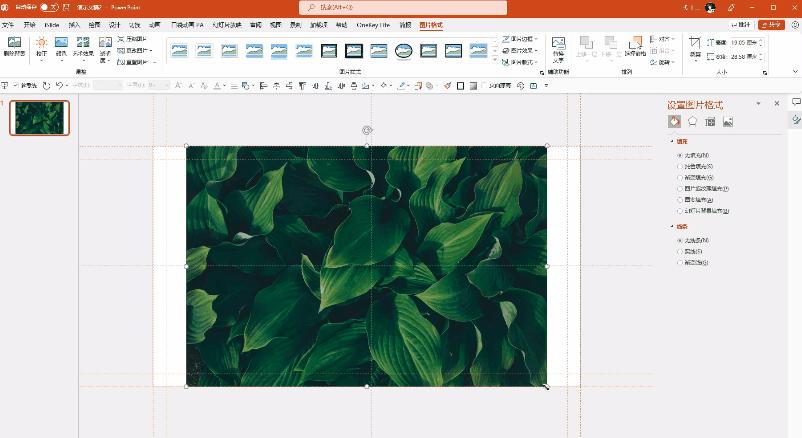
Task: Click Compress Pictures (压缩图片)
Action: pyautogui.click(x=132, y=39)
